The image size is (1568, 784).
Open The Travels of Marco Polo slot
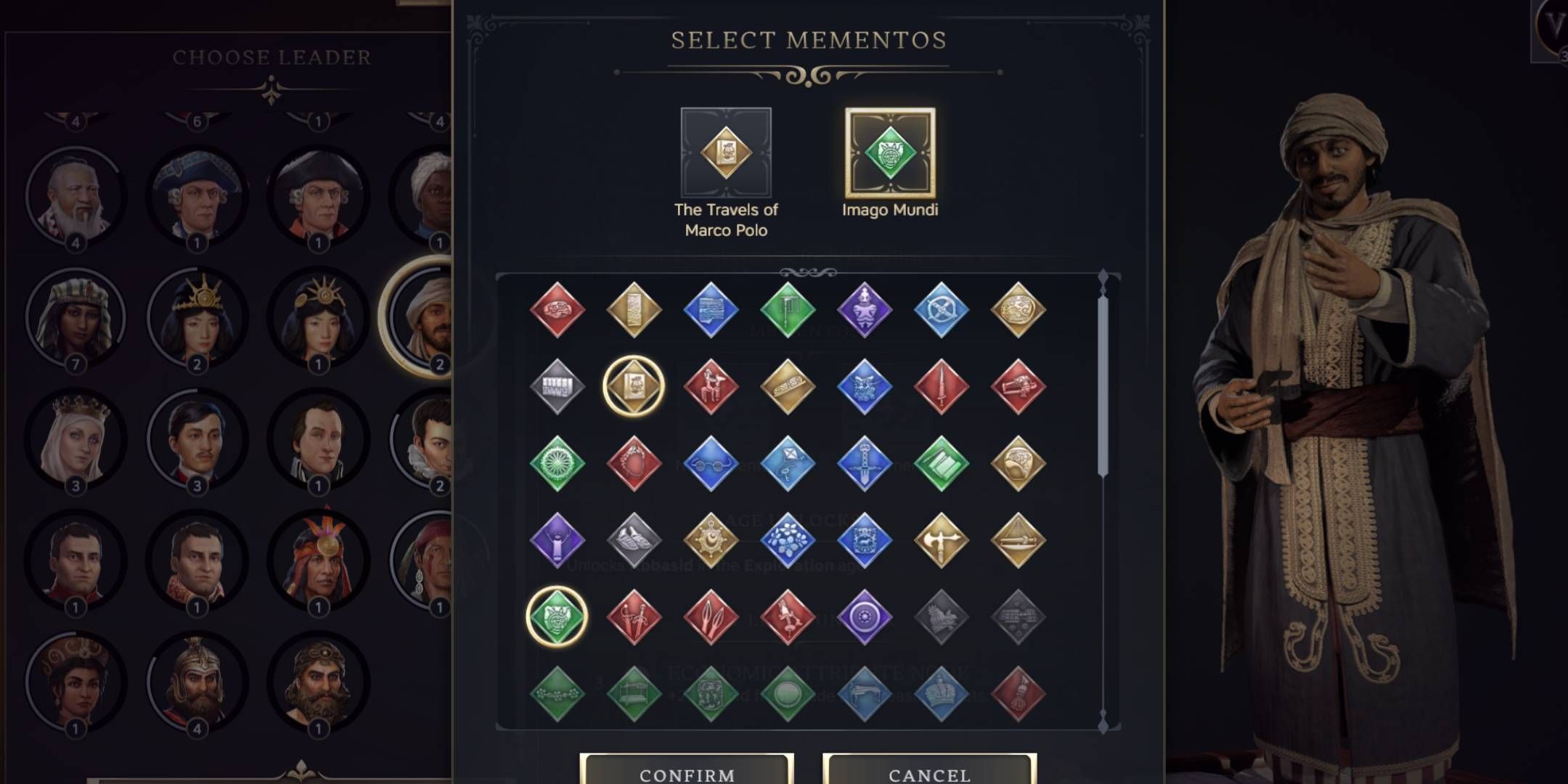click(x=726, y=152)
